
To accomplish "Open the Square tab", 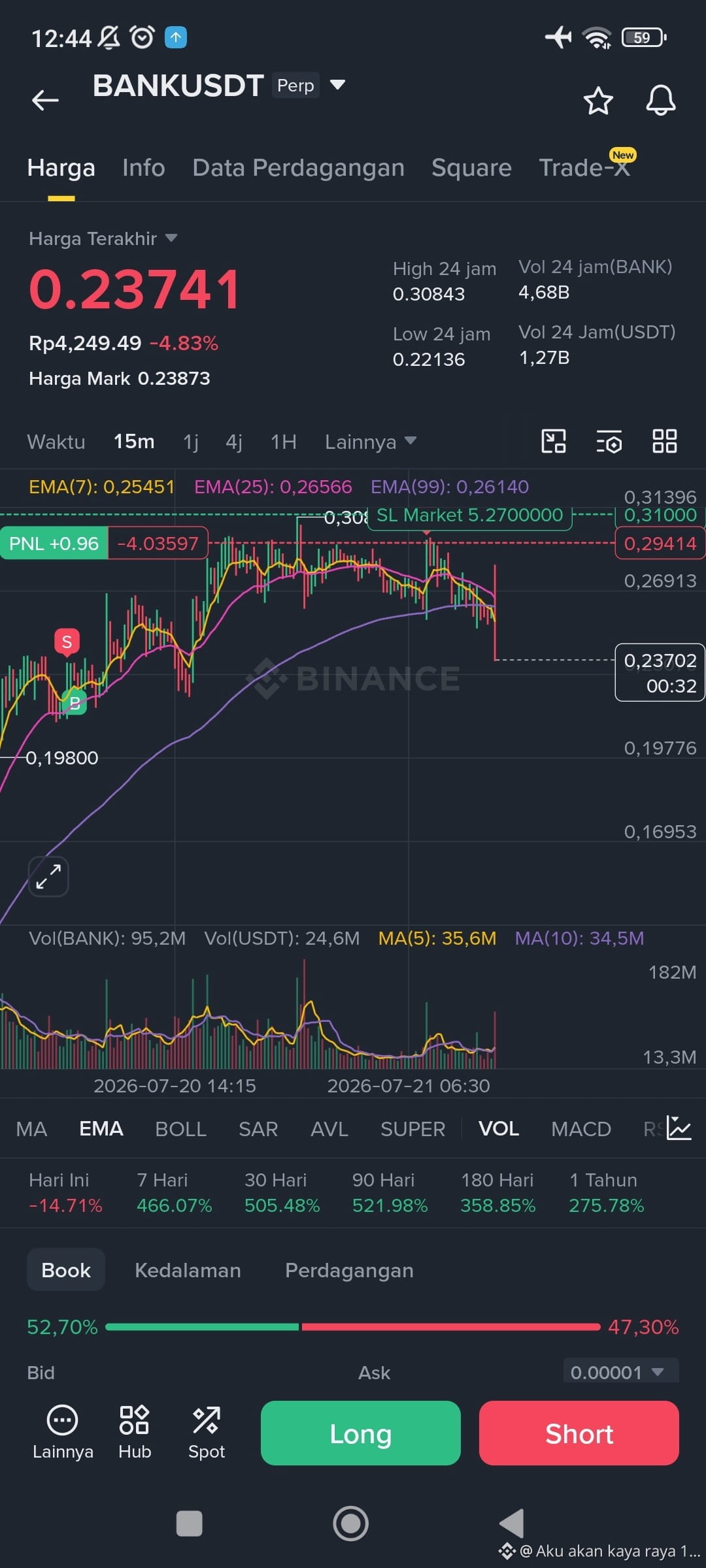I will click(x=471, y=168).
